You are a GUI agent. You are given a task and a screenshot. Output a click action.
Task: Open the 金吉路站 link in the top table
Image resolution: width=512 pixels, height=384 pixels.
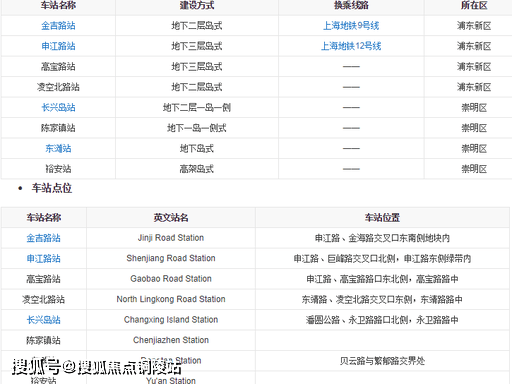point(58,26)
